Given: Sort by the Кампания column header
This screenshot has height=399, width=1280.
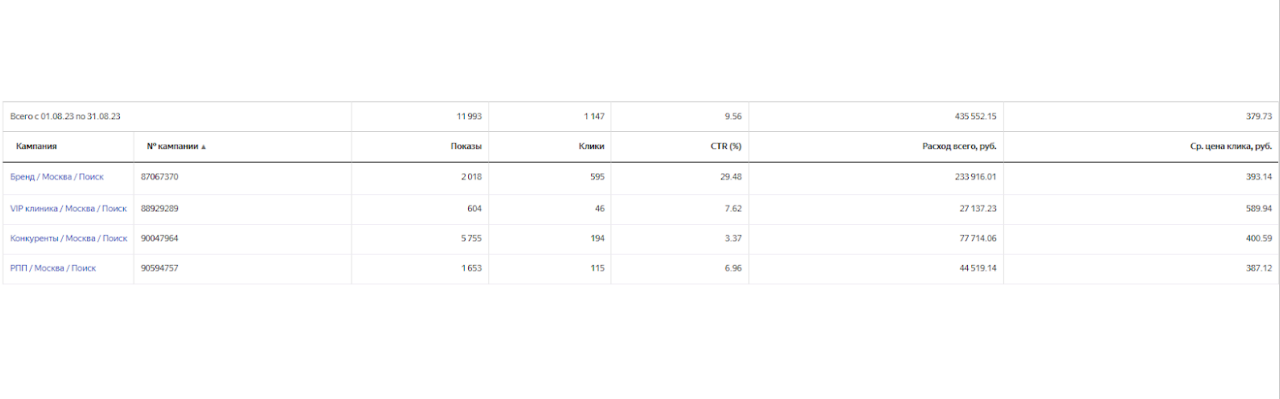Looking at the screenshot, I should (x=36, y=146).
